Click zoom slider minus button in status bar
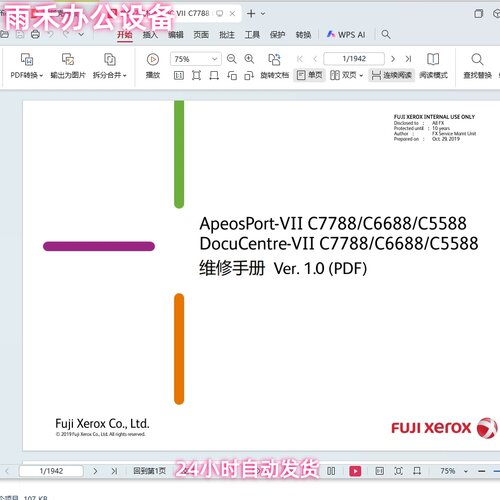The width and height of the screenshot is (500, 500). pos(481,471)
